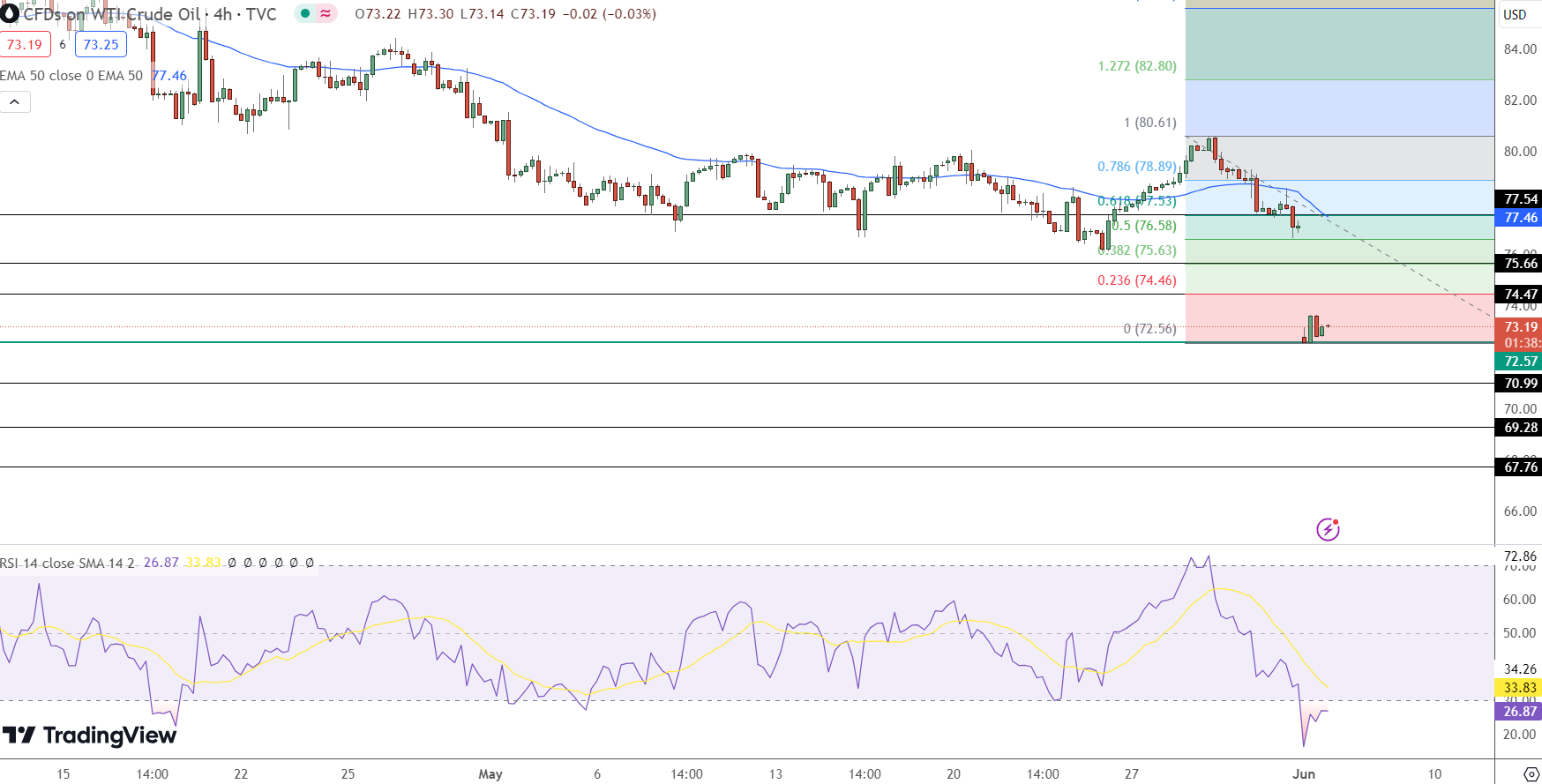The height and width of the screenshot is (784, 1542).
Task: Select the RSI 14 indicator legend
Action: (x=67, y=563)
